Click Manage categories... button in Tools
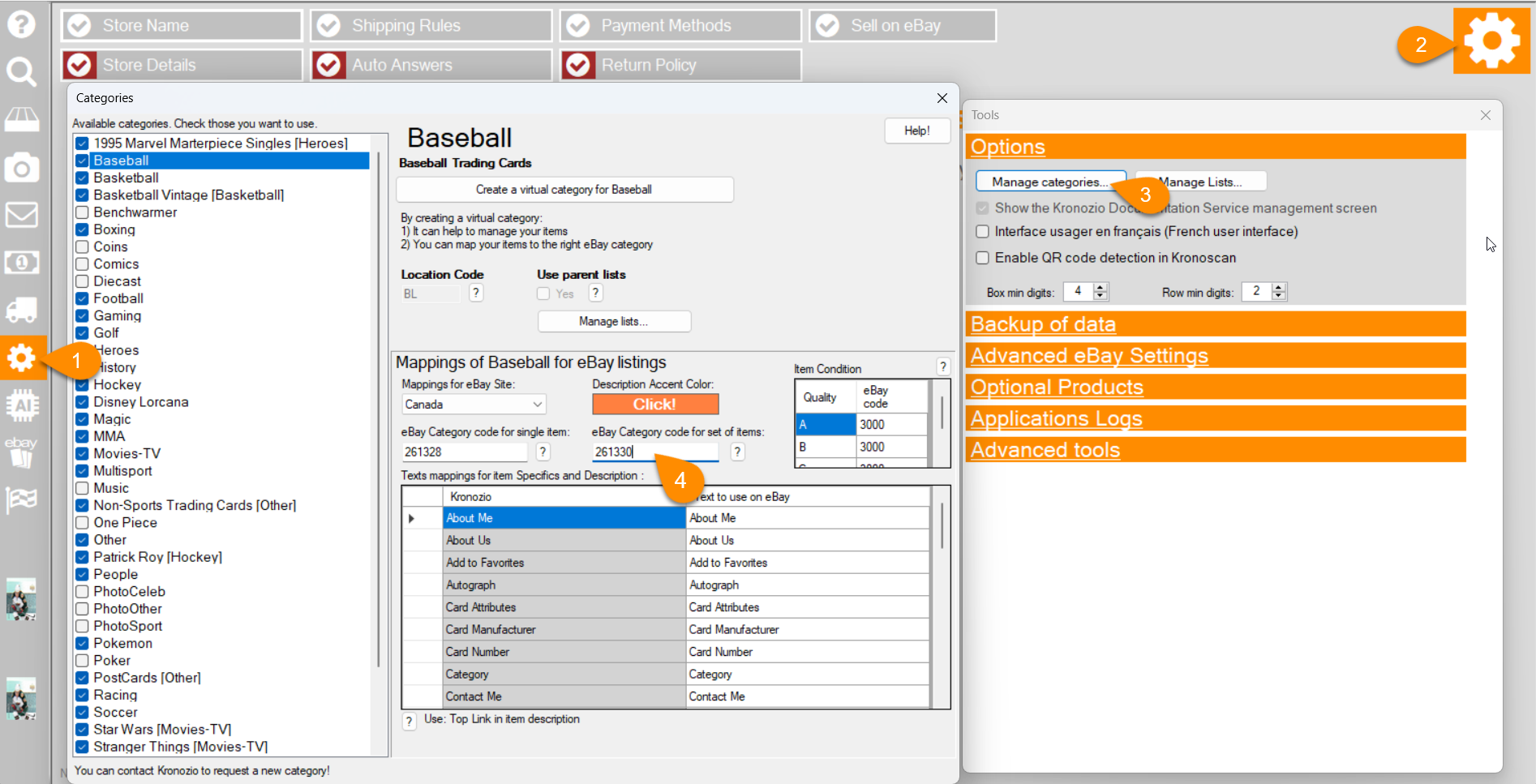The width and height of the screenshot is (1536, 784). pyautogui.click(x=1050, y=182)
